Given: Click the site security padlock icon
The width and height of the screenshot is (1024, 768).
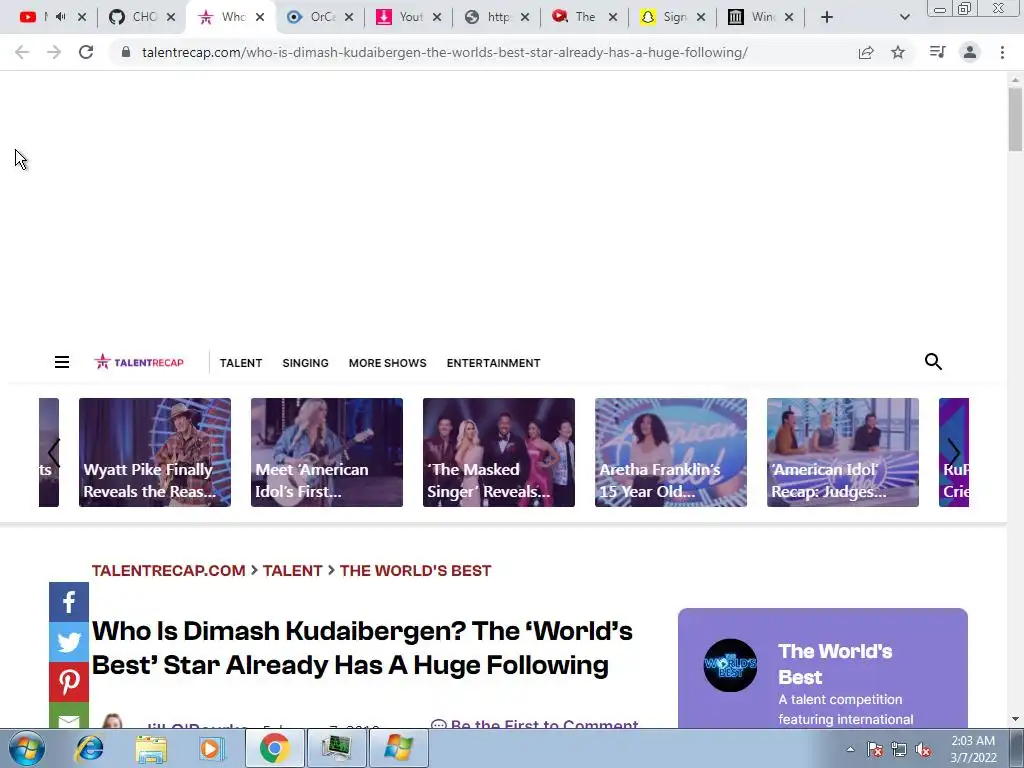Looking at the screenshot, I should coord(126,52).
